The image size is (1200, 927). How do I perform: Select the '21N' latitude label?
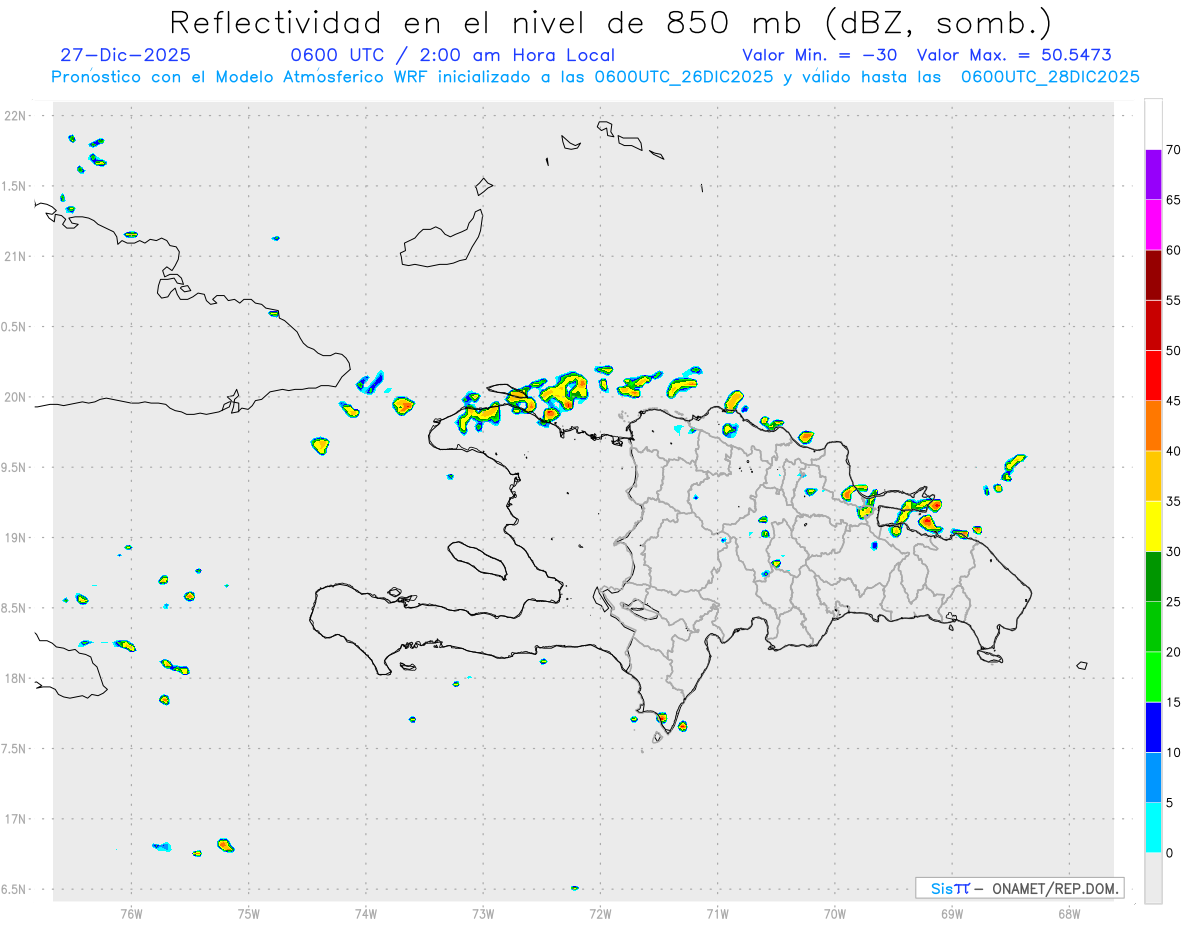coord(17,257)
